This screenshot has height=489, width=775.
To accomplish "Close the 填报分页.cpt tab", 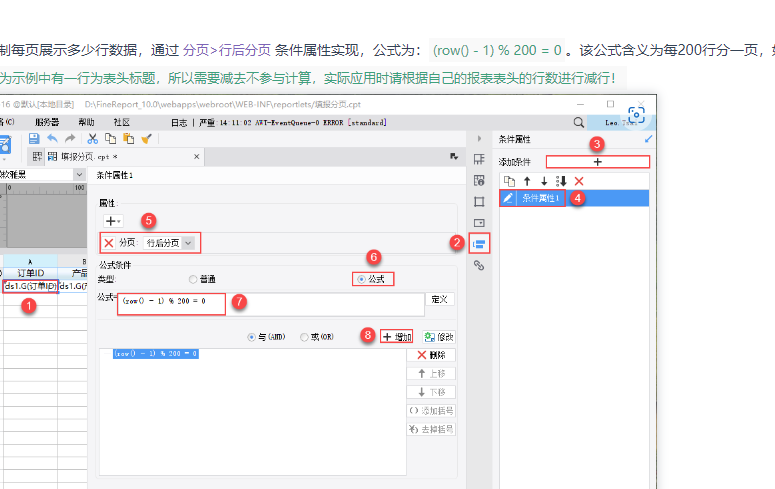I will point(196,157).
